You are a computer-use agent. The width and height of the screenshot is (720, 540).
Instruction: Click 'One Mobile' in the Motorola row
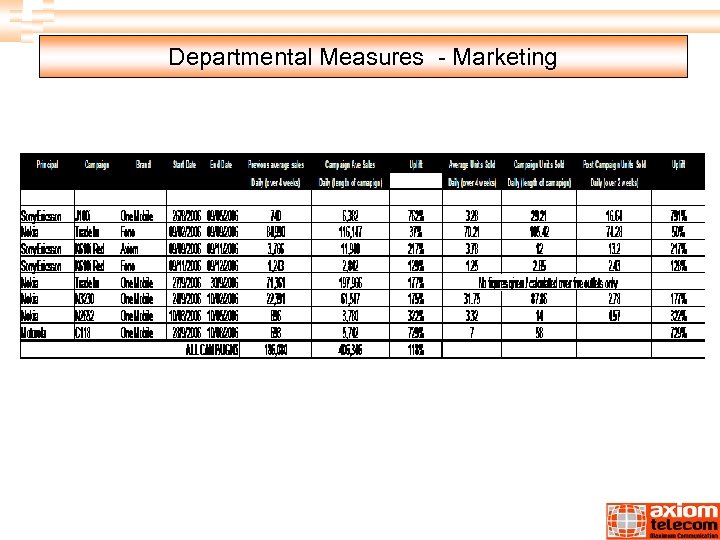click(137, 332)
